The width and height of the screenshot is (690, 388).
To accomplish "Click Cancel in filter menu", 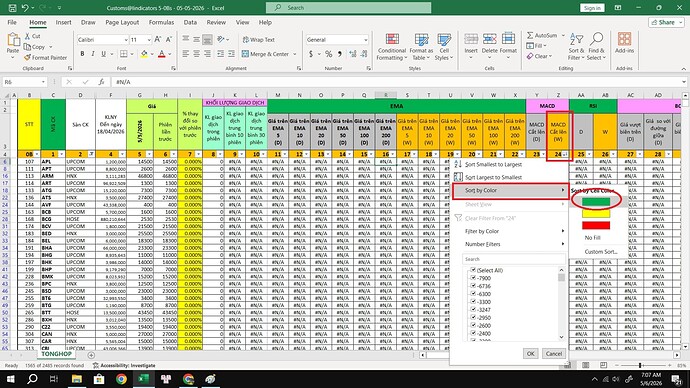I will coord(554,353).
